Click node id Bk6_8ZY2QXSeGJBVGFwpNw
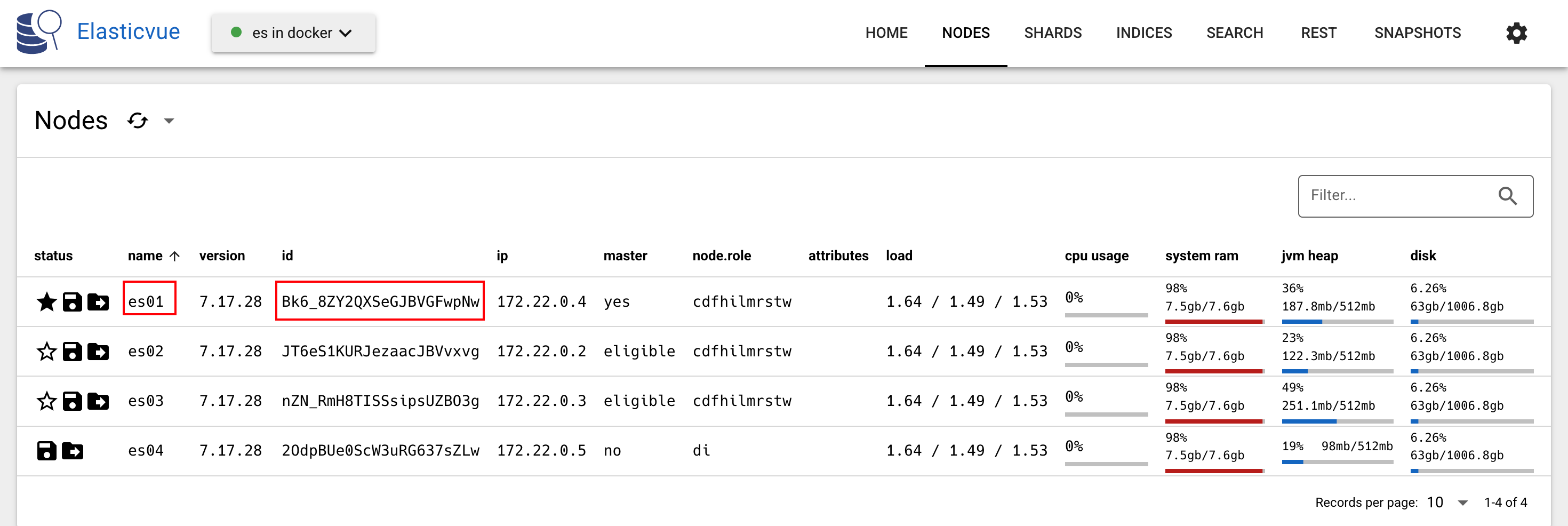This screenshot has height=526, width=1568. coord(380,302)
